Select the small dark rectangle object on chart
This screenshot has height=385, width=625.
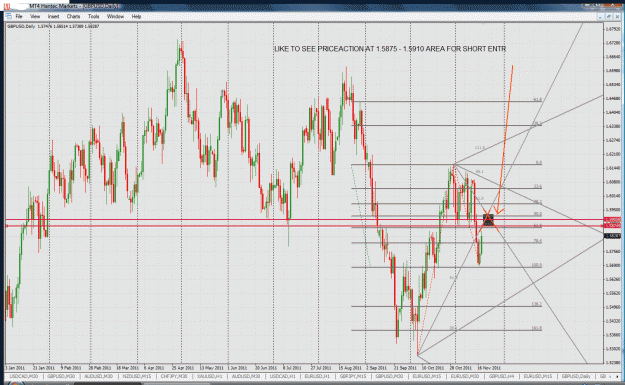488,220
